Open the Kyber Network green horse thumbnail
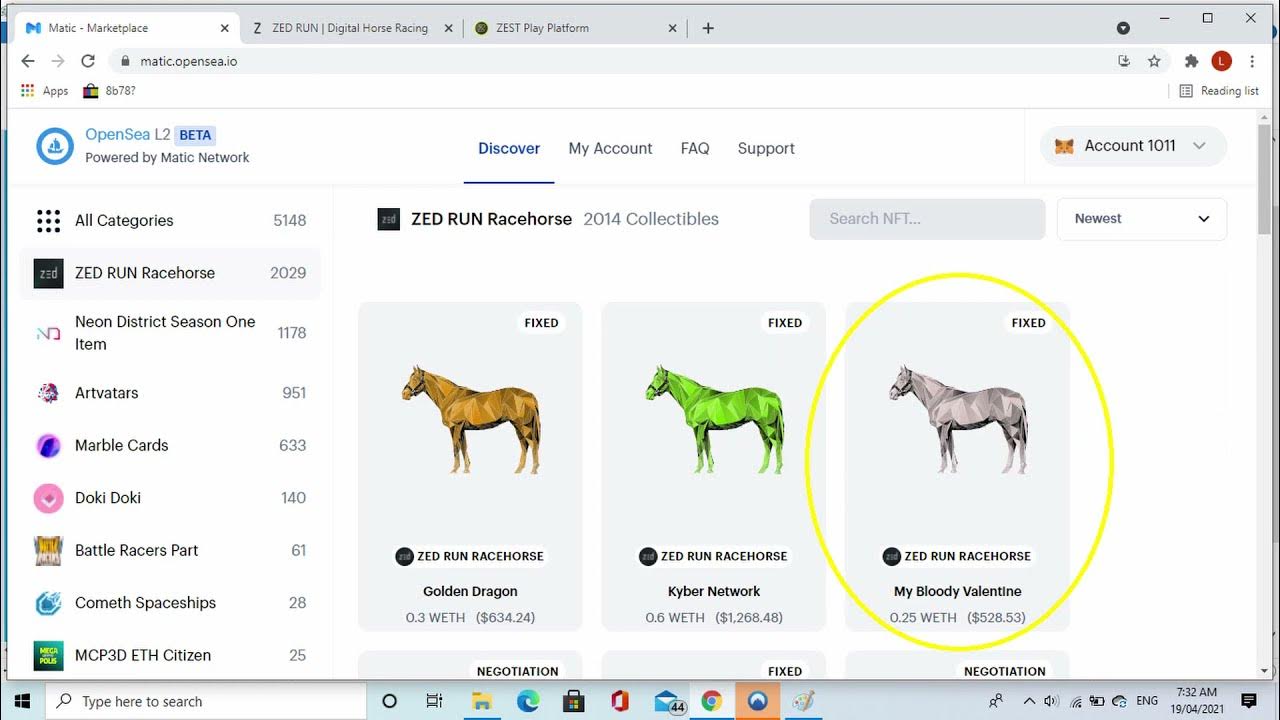Screen dimensions: 1280x720 (x=714, y=419)
